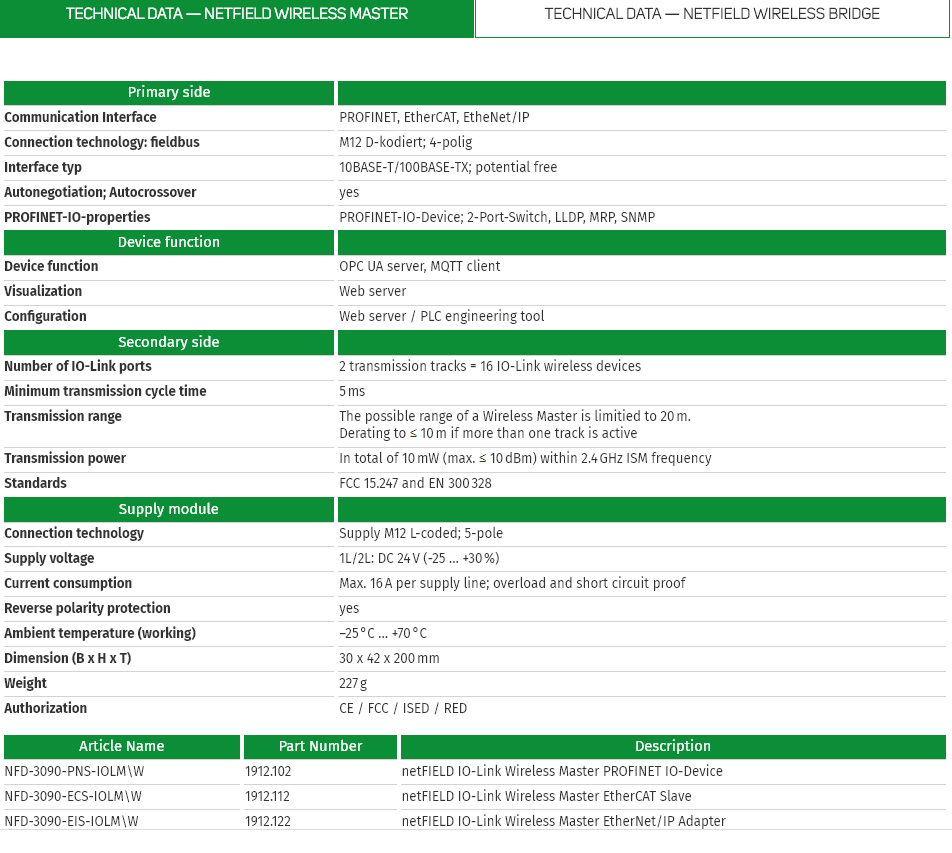Image resolution: width=952 pixels, height=853 pixels.
Task: Select 'OPC UA server, MQTT client' value
Action: coord(420,267)
